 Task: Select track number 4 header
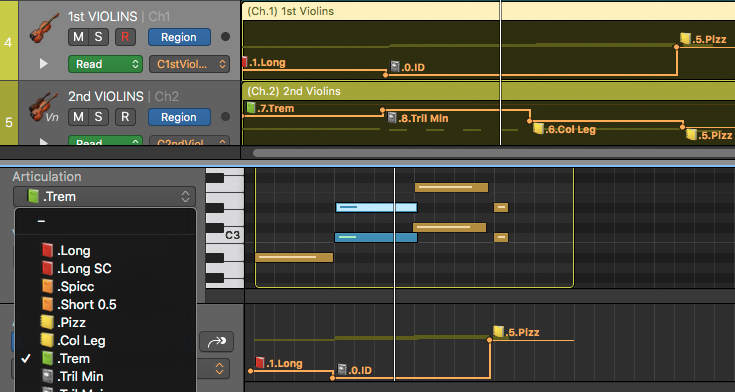coord(9,40)
